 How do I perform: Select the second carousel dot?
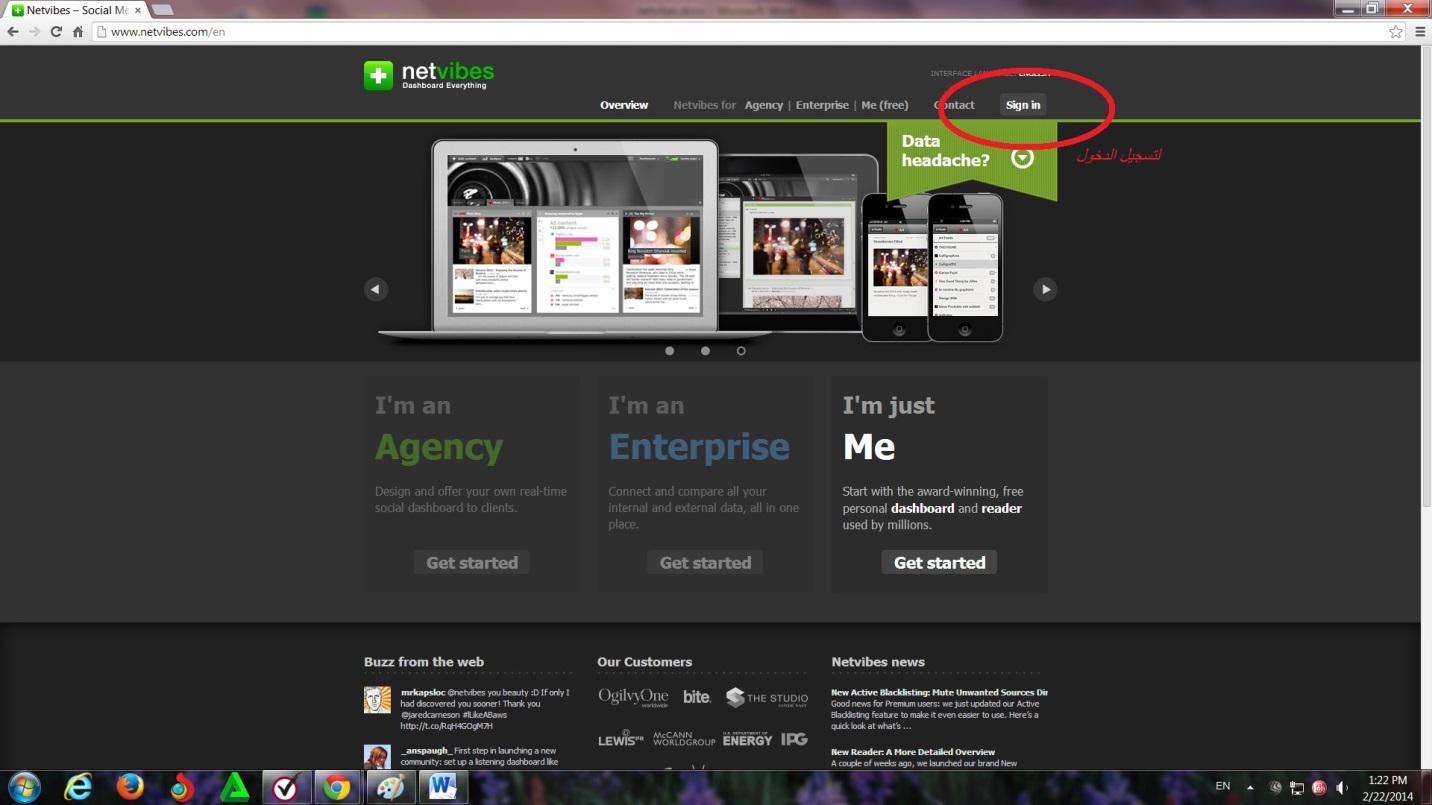(x=705, y=351)
